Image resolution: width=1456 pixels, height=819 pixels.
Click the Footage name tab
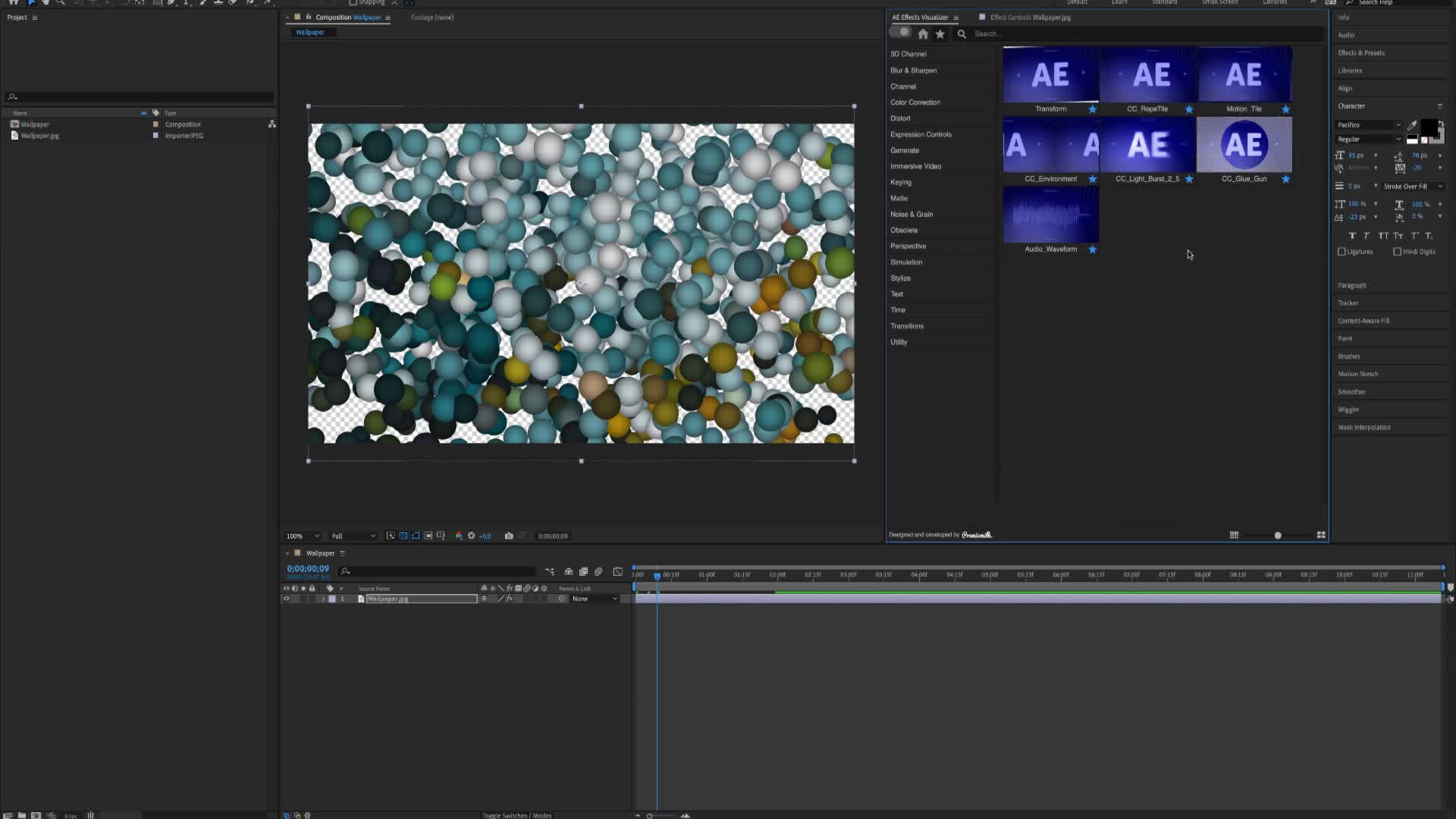pos(432,17)
